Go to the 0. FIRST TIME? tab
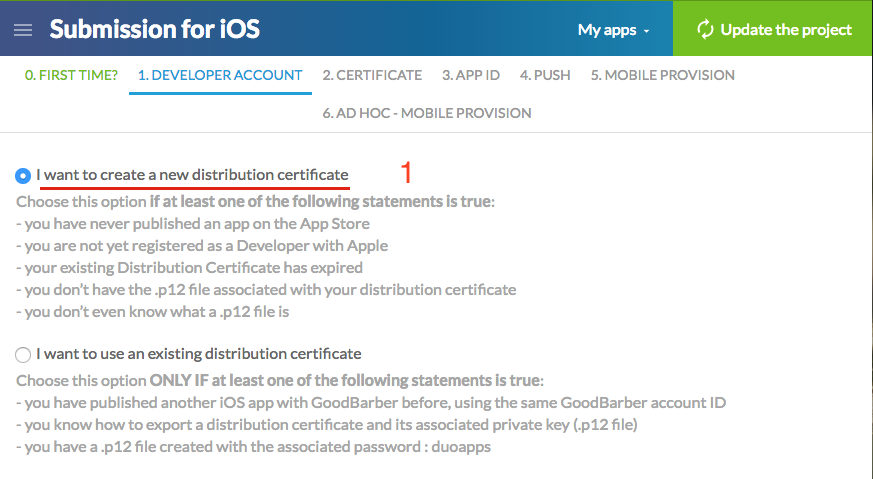This screenshot has height=479, width=873. pos(71,75)
